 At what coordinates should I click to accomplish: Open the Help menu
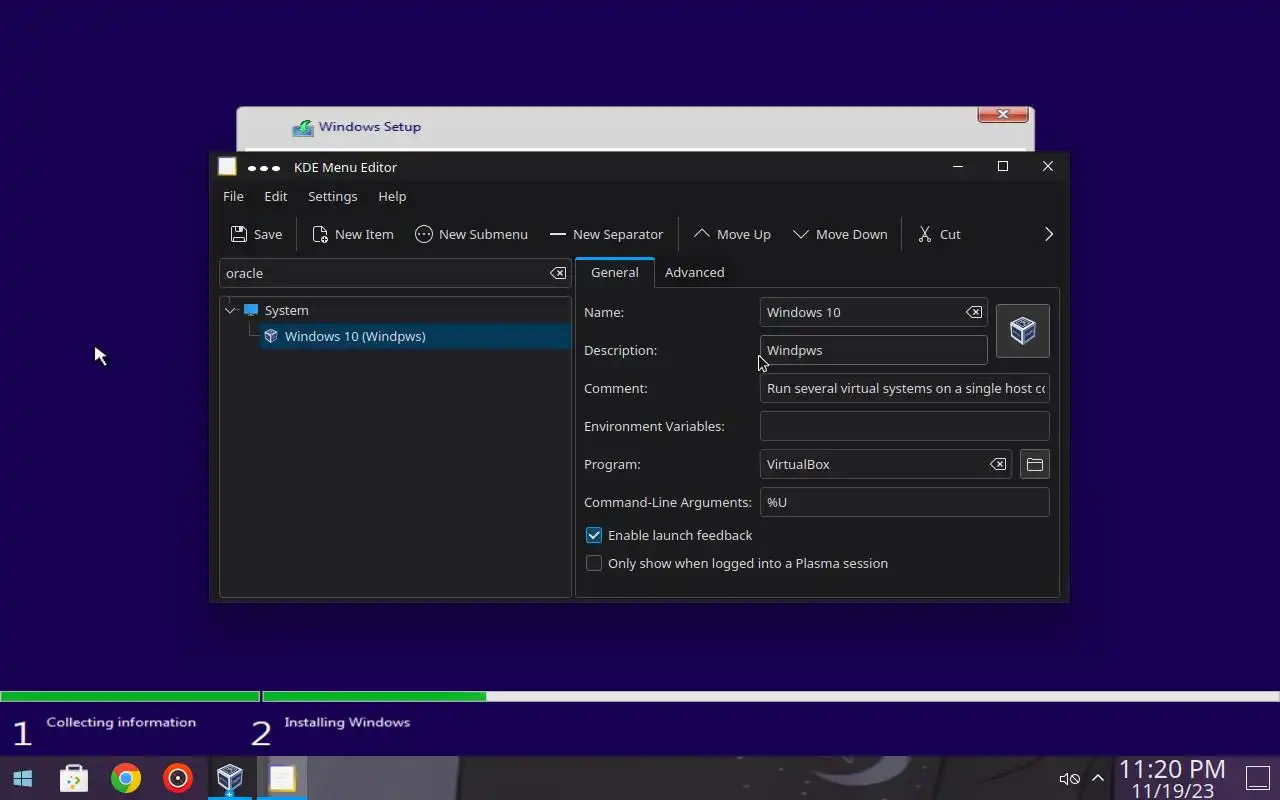392,196
